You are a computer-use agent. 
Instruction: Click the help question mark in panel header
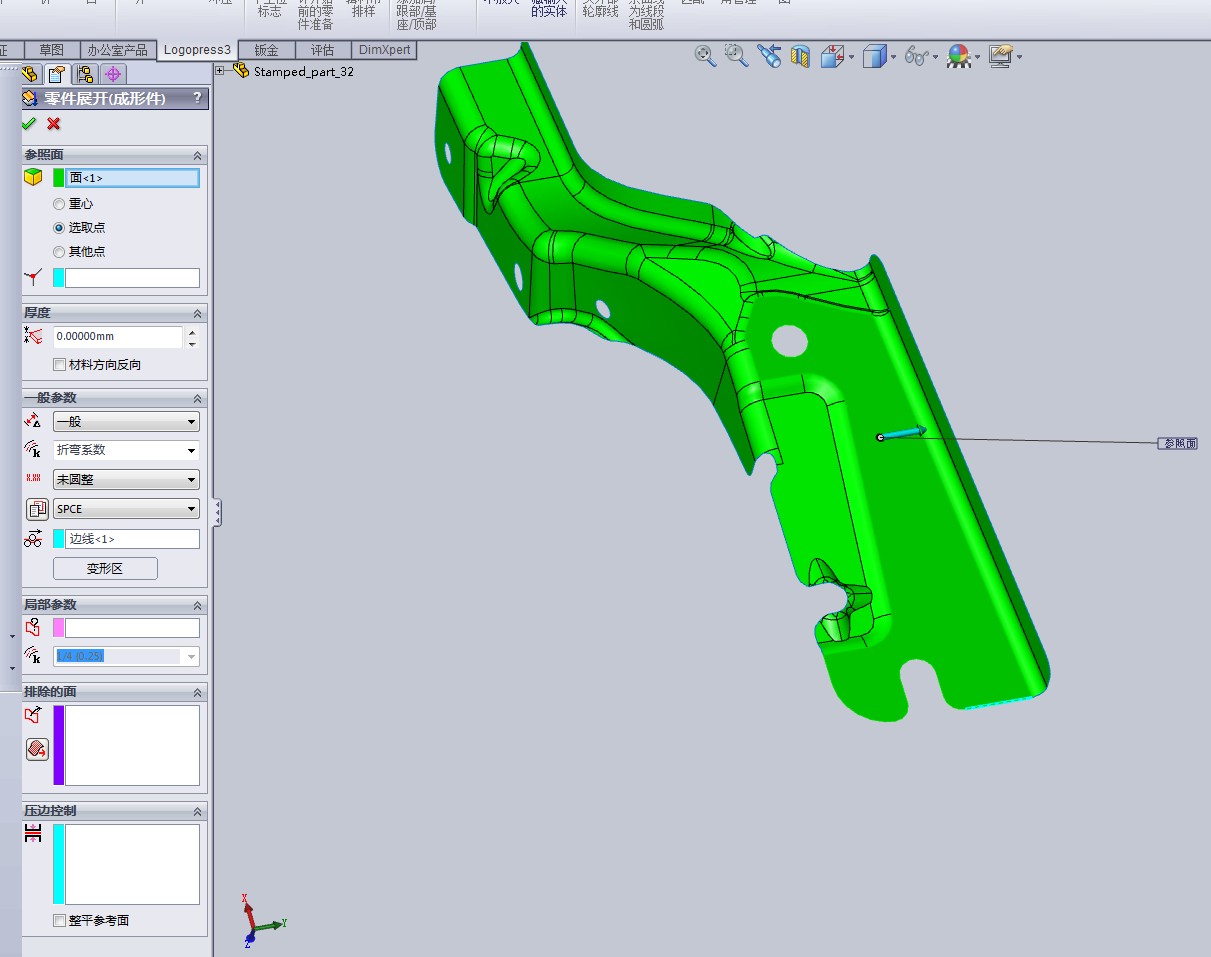pyautogui.click(x=197, y=98)
